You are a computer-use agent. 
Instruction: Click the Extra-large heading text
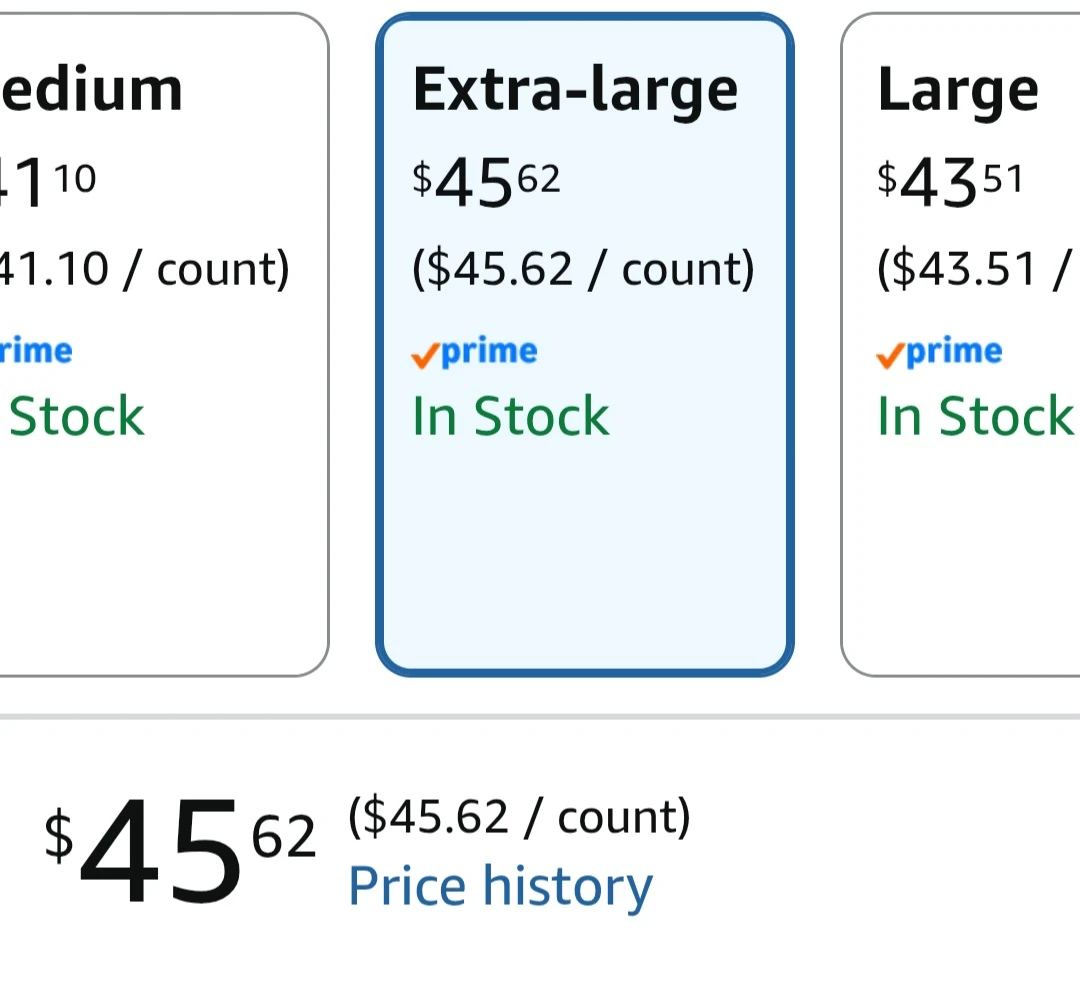pyautogui.click(x=575, y=92)
